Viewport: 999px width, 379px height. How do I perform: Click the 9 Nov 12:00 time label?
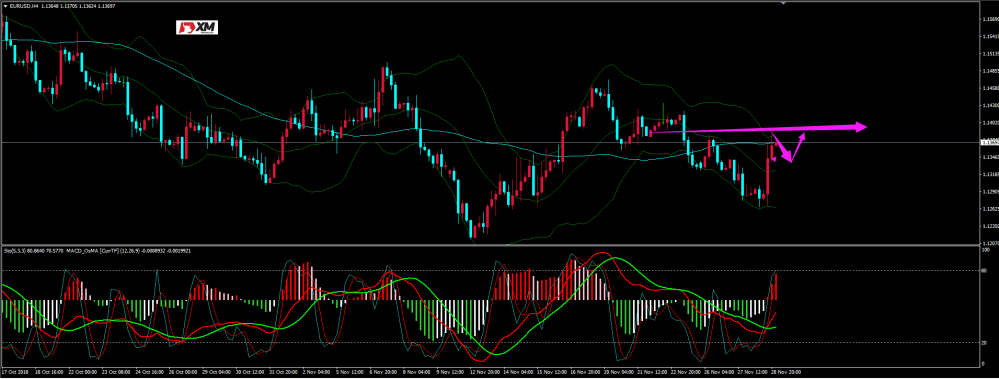point(450,371)
